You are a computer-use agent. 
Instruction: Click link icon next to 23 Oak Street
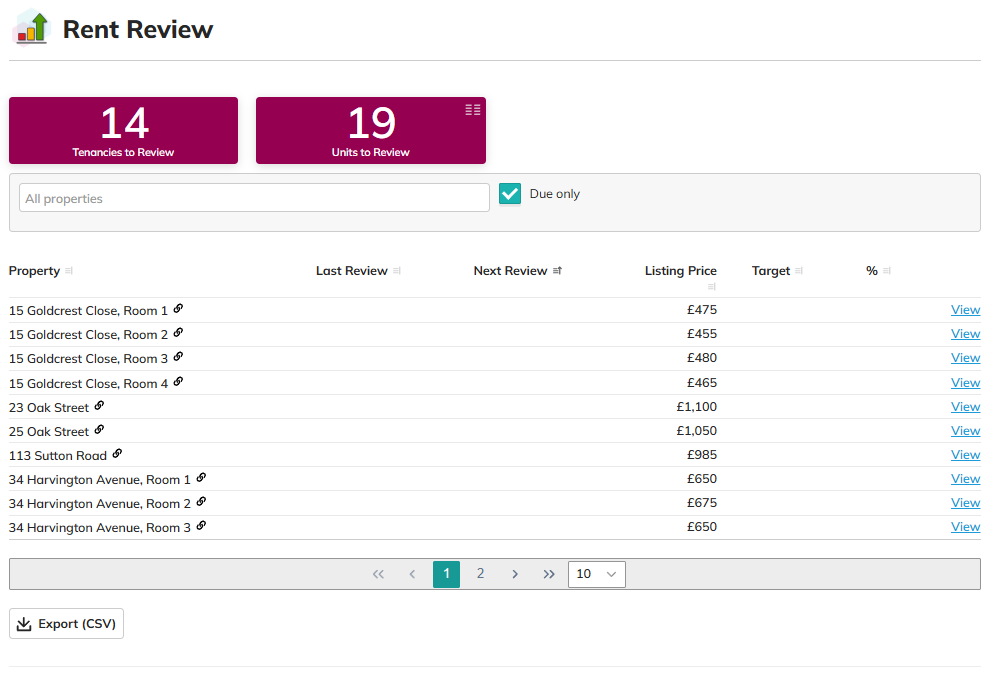coord(99,406)
